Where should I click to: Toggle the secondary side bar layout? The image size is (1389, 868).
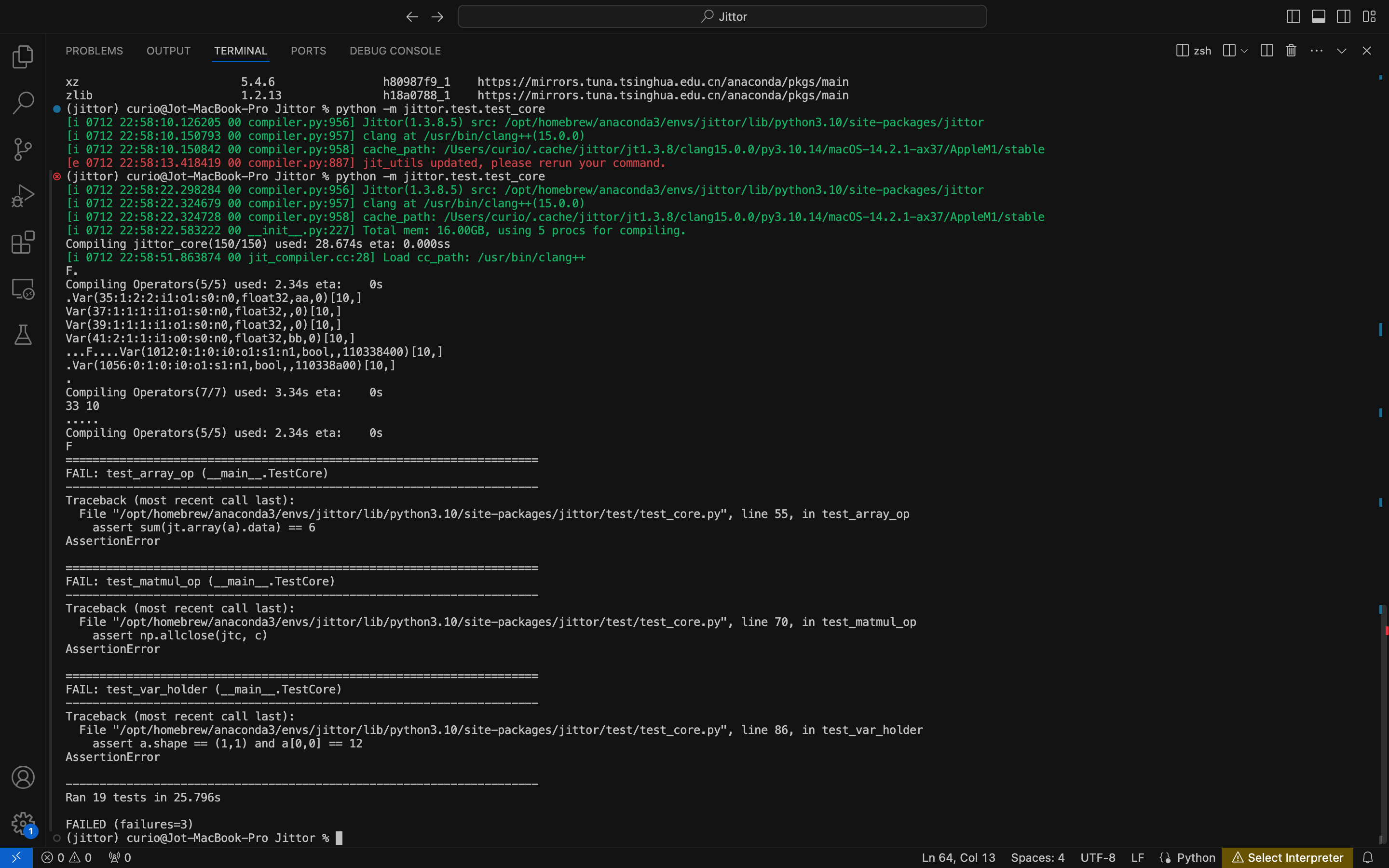pos(1344,17)
